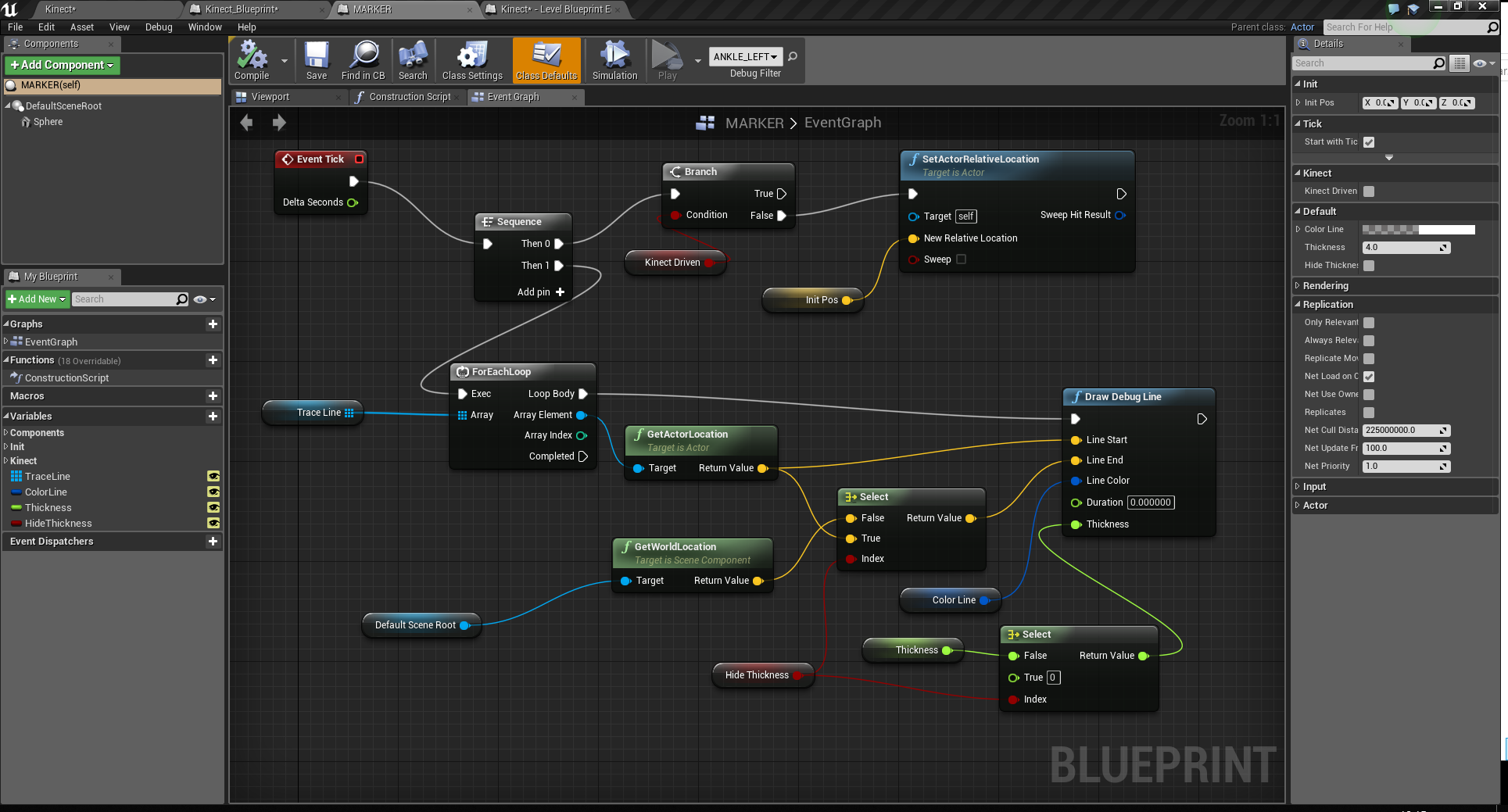Click magnifier next to debug filter
The image size is (1508, 812).
tap(793, 56)
